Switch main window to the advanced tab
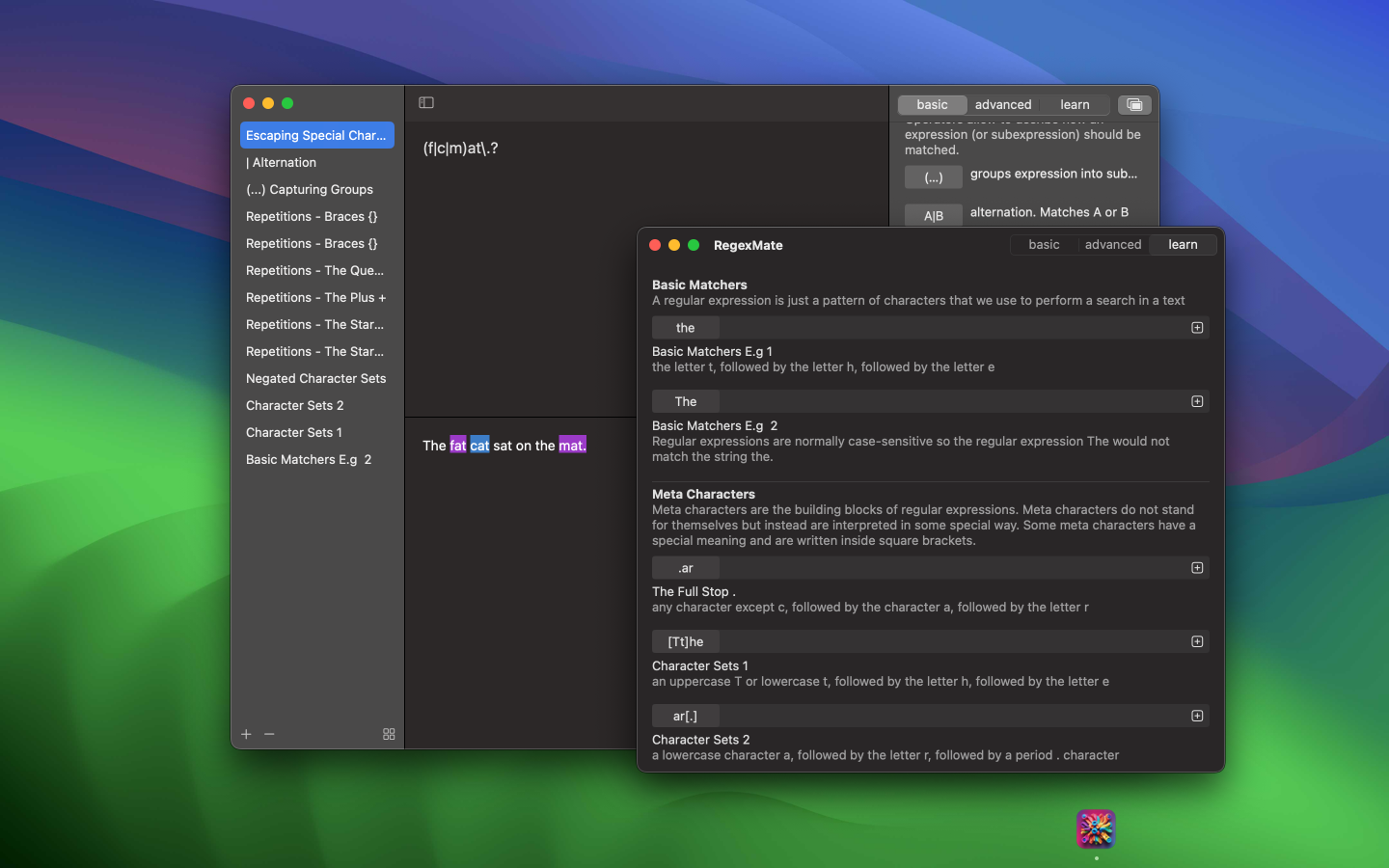 coord(1003,104)
